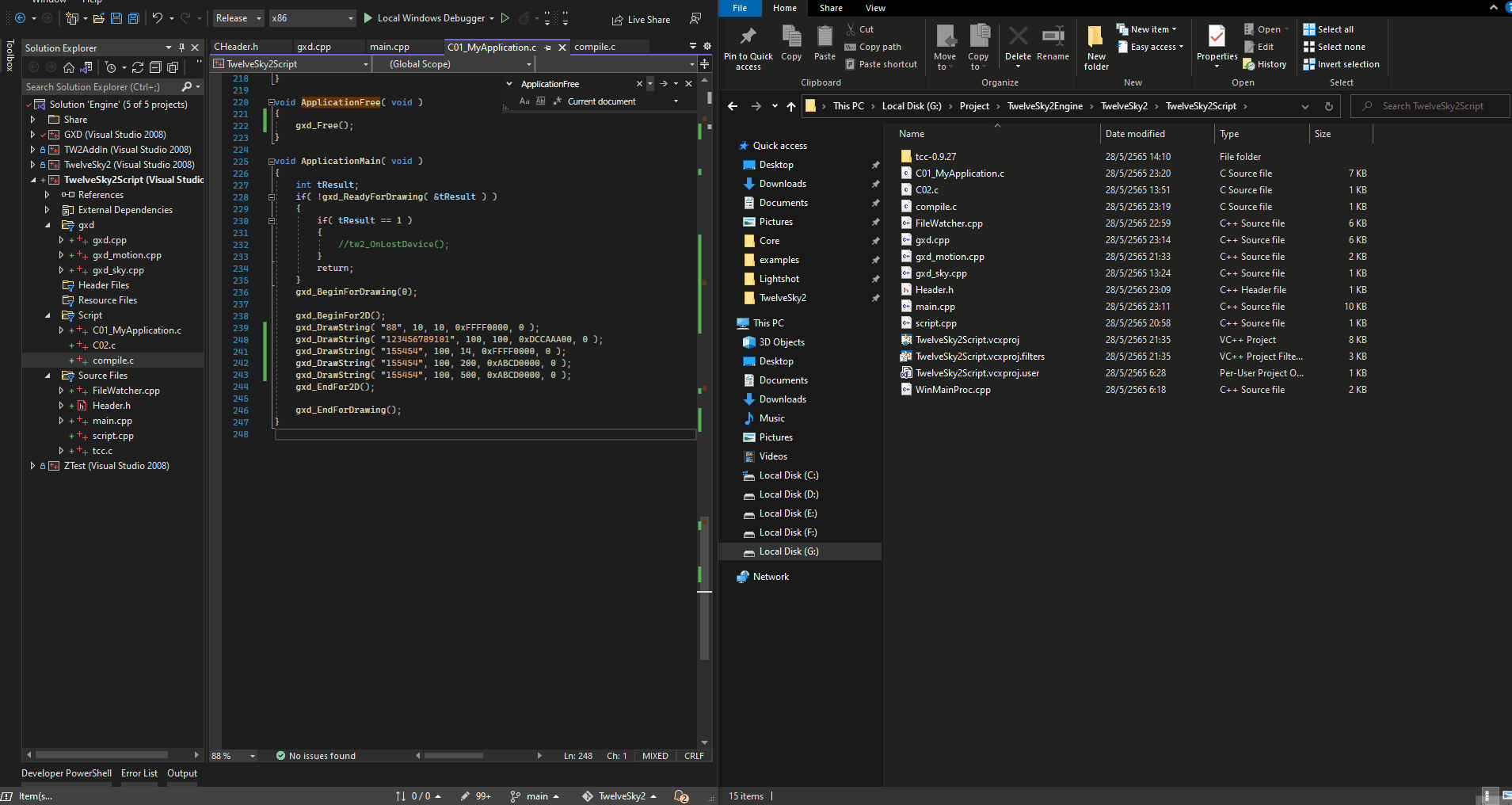Click the Search TwelveSky2Script box

(1430, 106)
